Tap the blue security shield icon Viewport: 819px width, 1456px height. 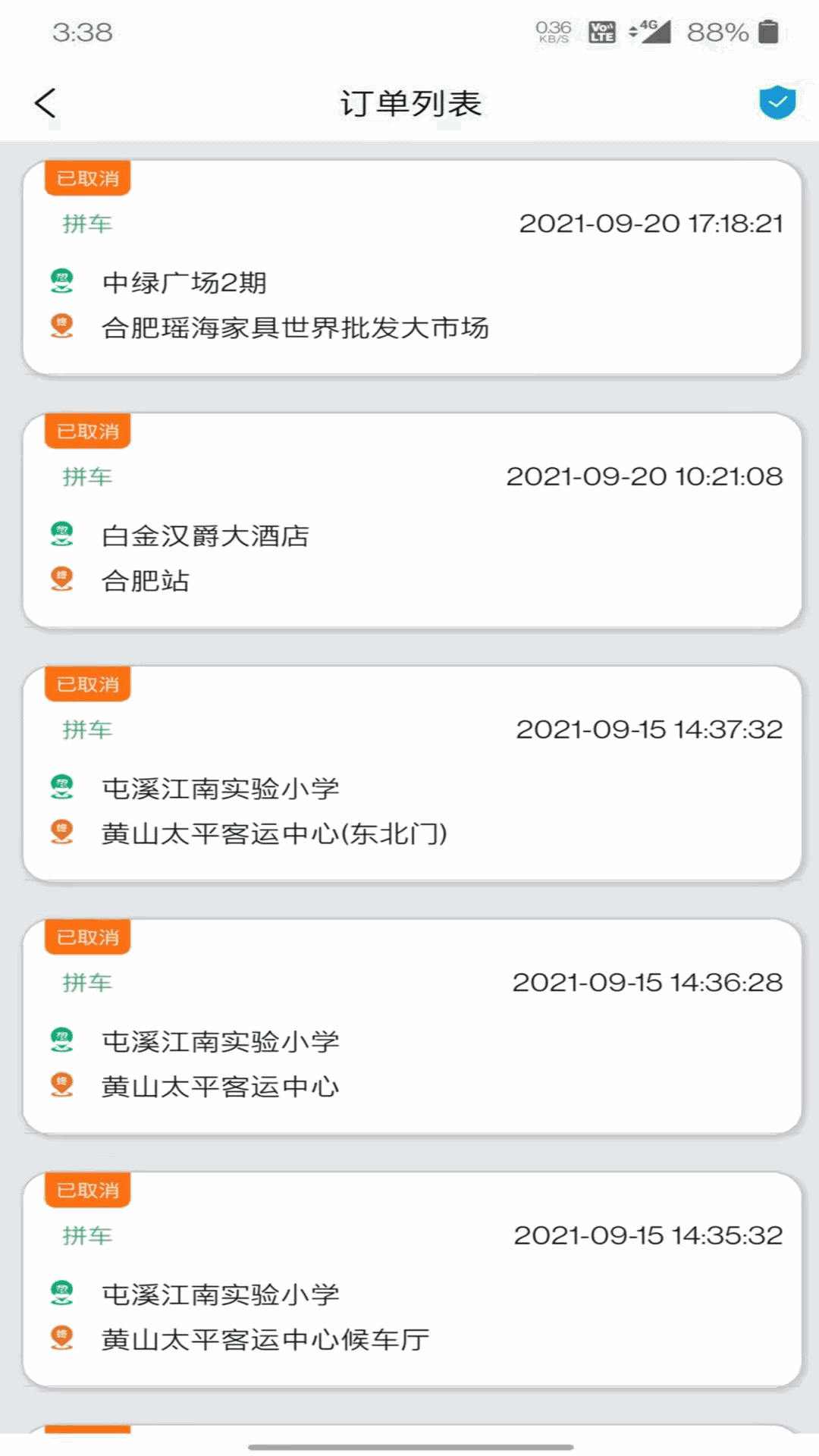[x=777, y=102]
